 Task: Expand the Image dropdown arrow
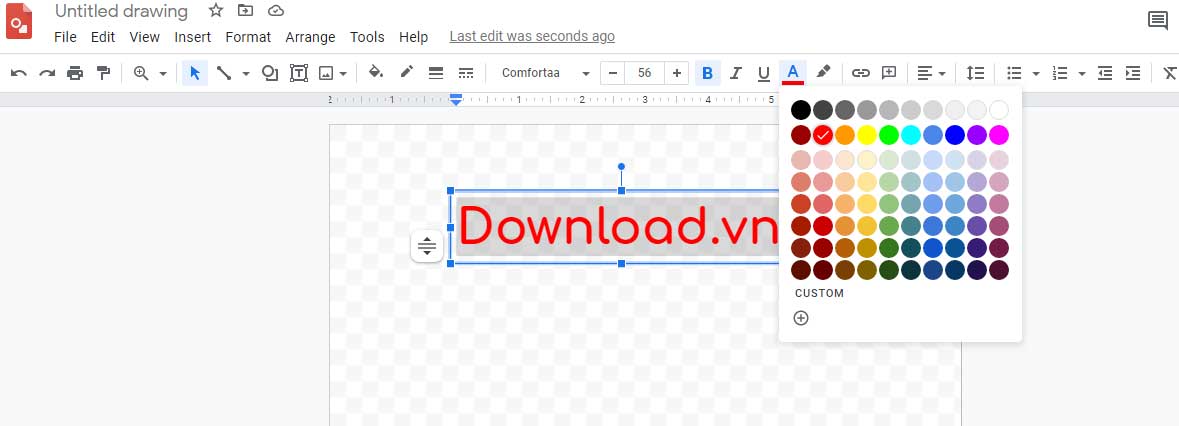[343, 74]
